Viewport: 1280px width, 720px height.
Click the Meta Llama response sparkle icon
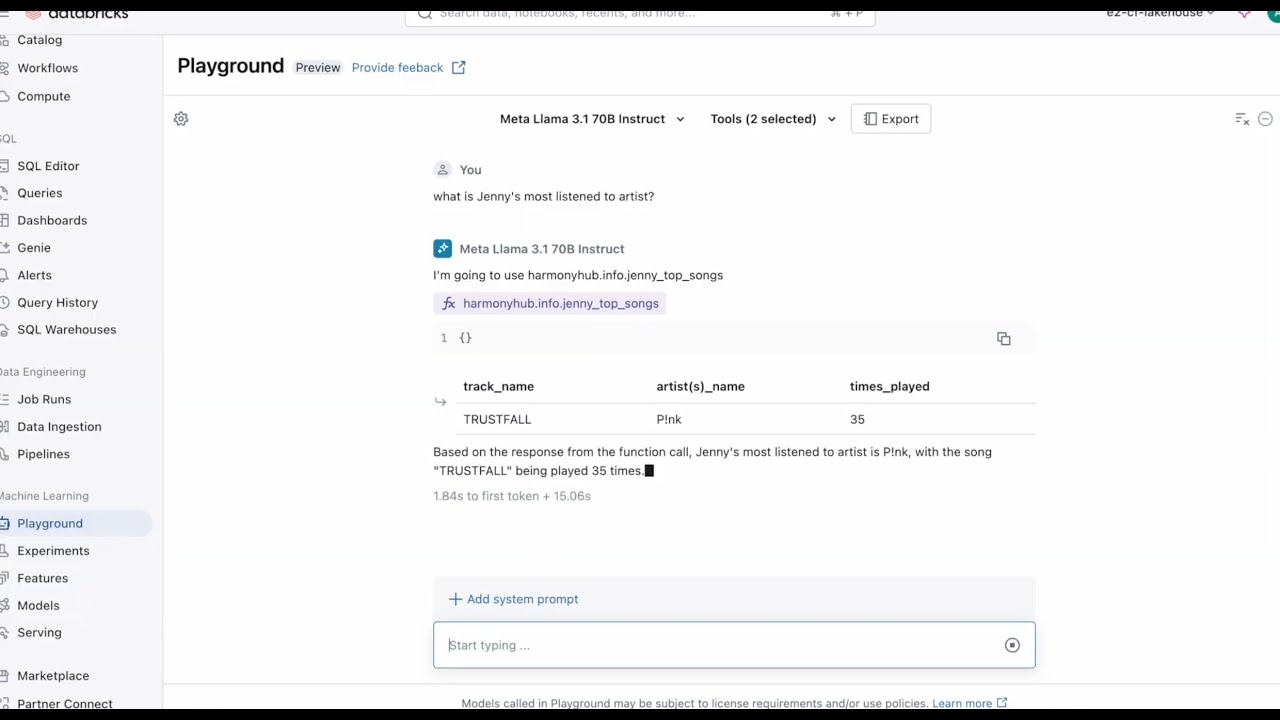(x=442, y=249)
